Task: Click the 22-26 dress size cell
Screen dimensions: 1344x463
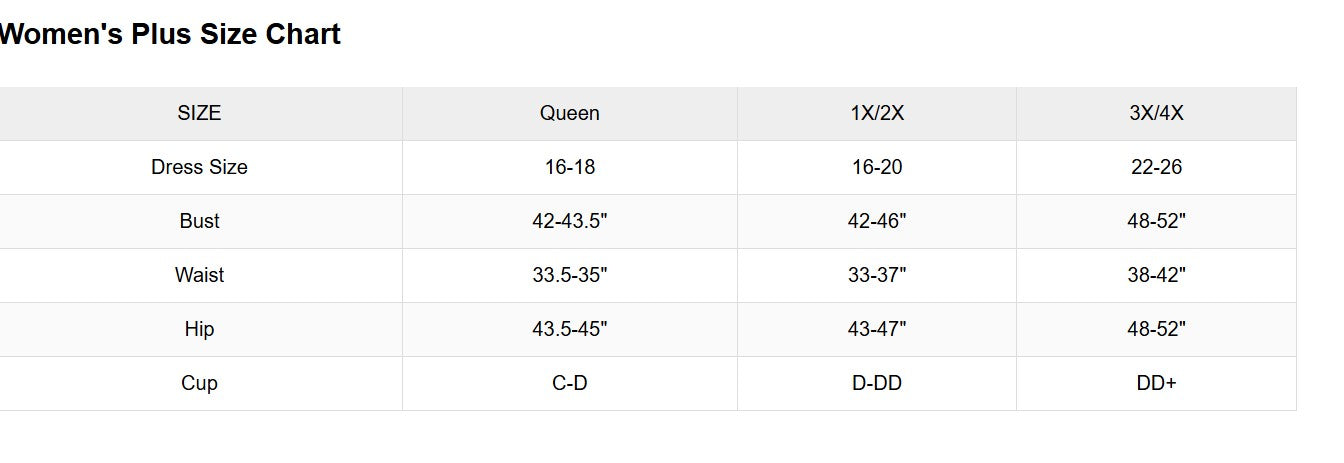Action: coord(1156,167)
